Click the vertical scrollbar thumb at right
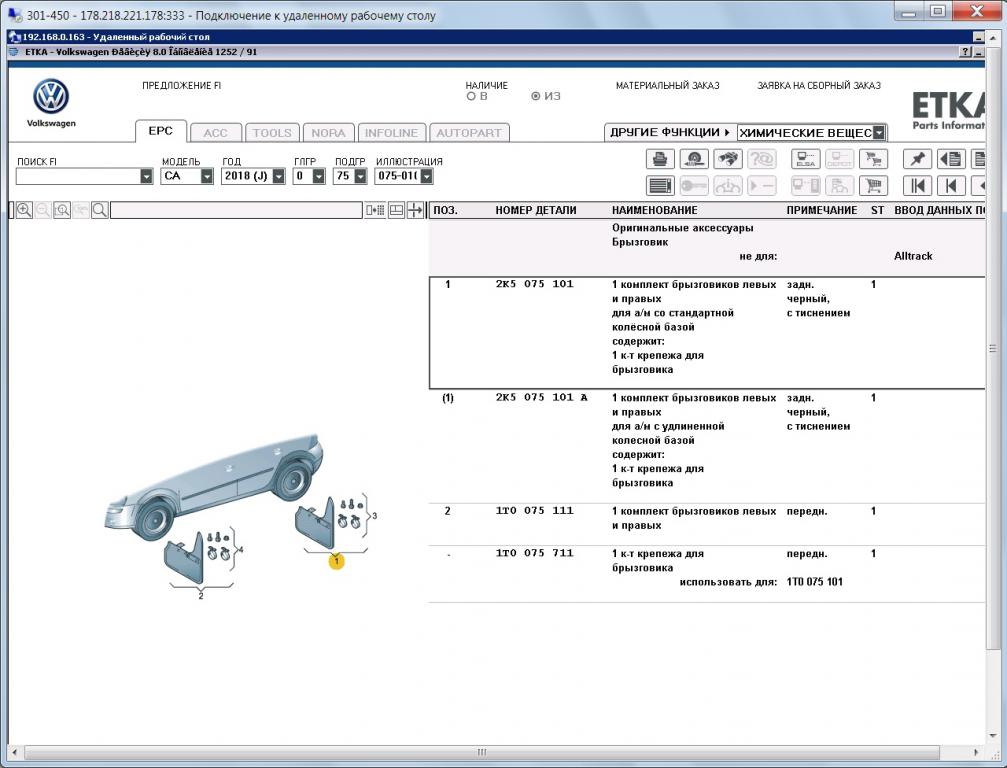Image resolution: width=1007 pixels, height=768 pixels. point(992,349)
